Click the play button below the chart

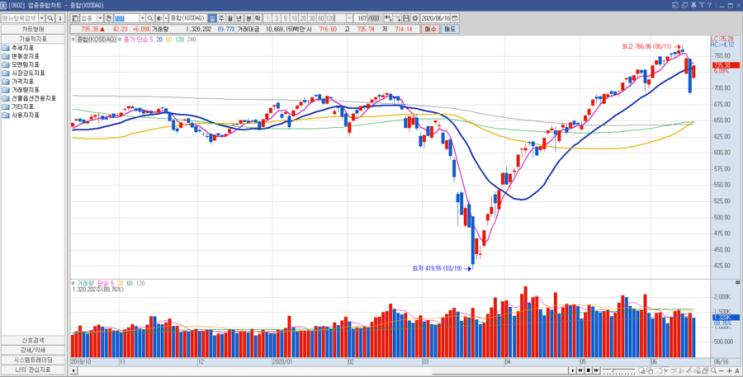click(x=572, y=370)
